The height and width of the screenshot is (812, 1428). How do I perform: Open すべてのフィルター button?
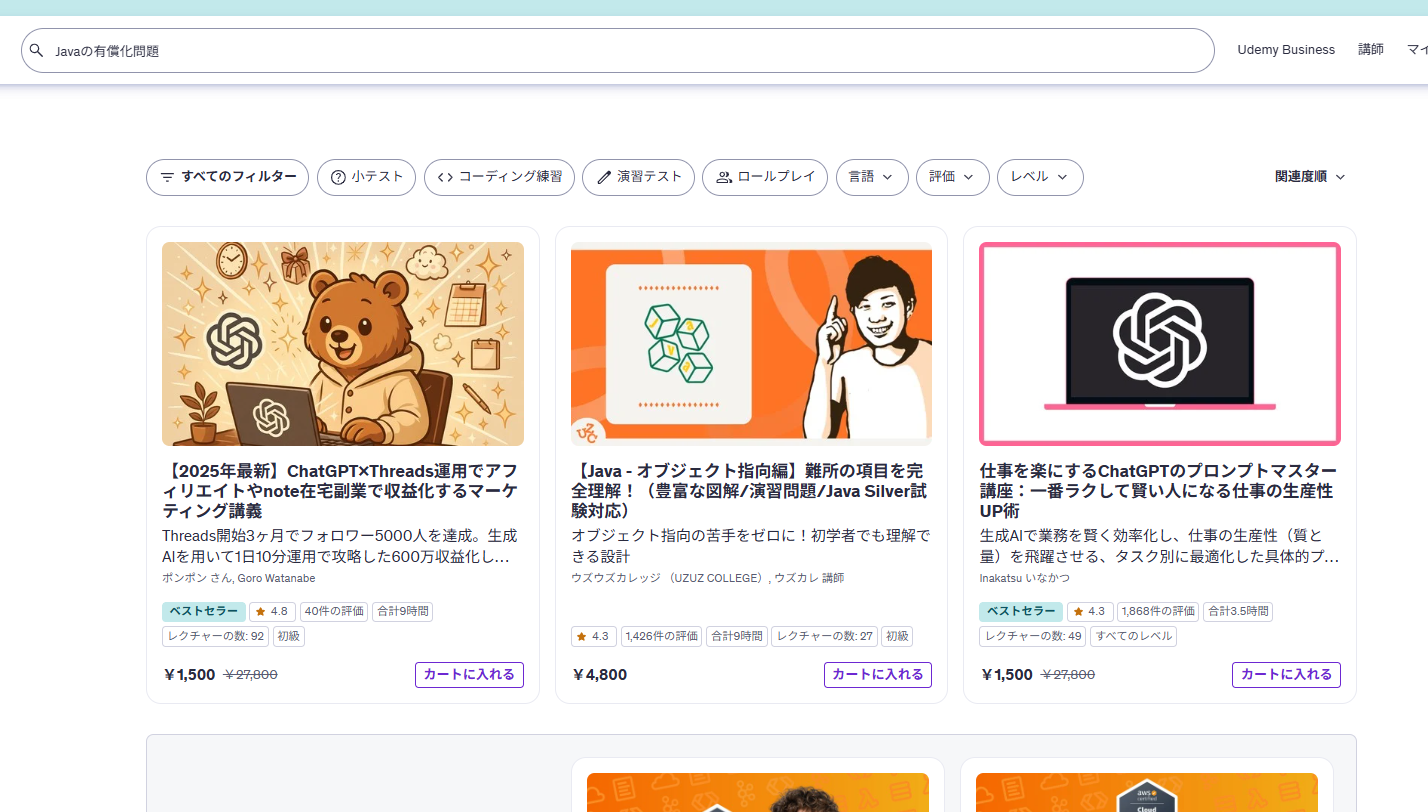(x=228, y=177)
